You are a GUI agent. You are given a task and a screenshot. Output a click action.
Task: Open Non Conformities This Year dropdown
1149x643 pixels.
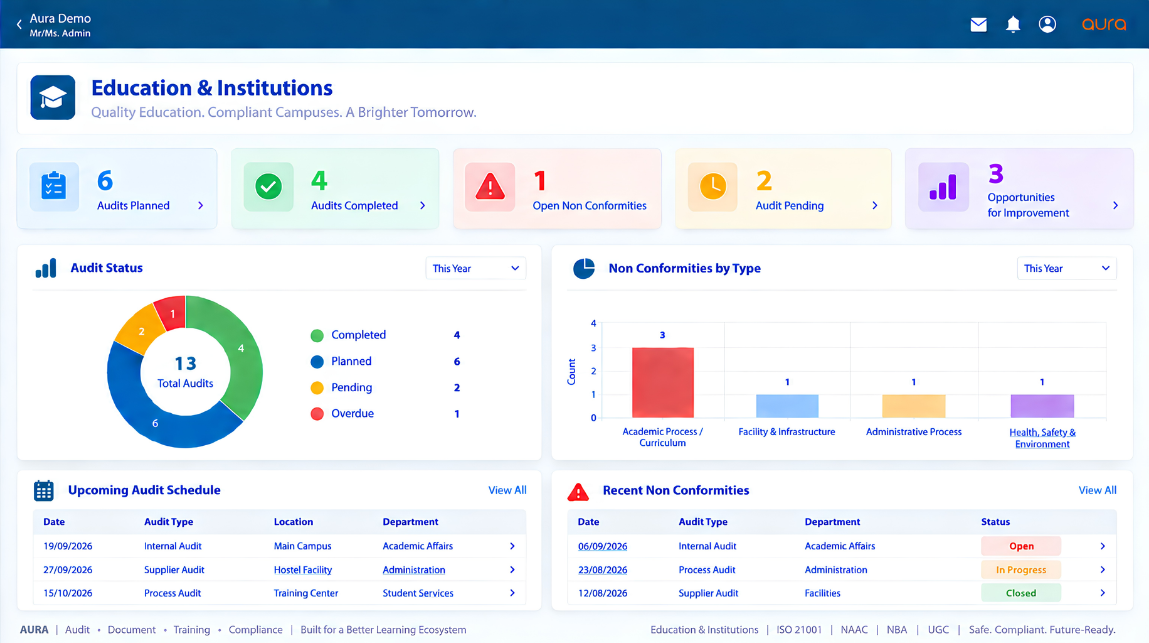click(1067, 268)
